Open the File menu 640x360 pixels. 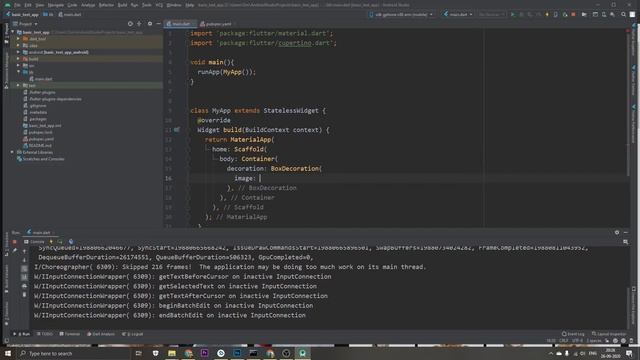point(17,5)
